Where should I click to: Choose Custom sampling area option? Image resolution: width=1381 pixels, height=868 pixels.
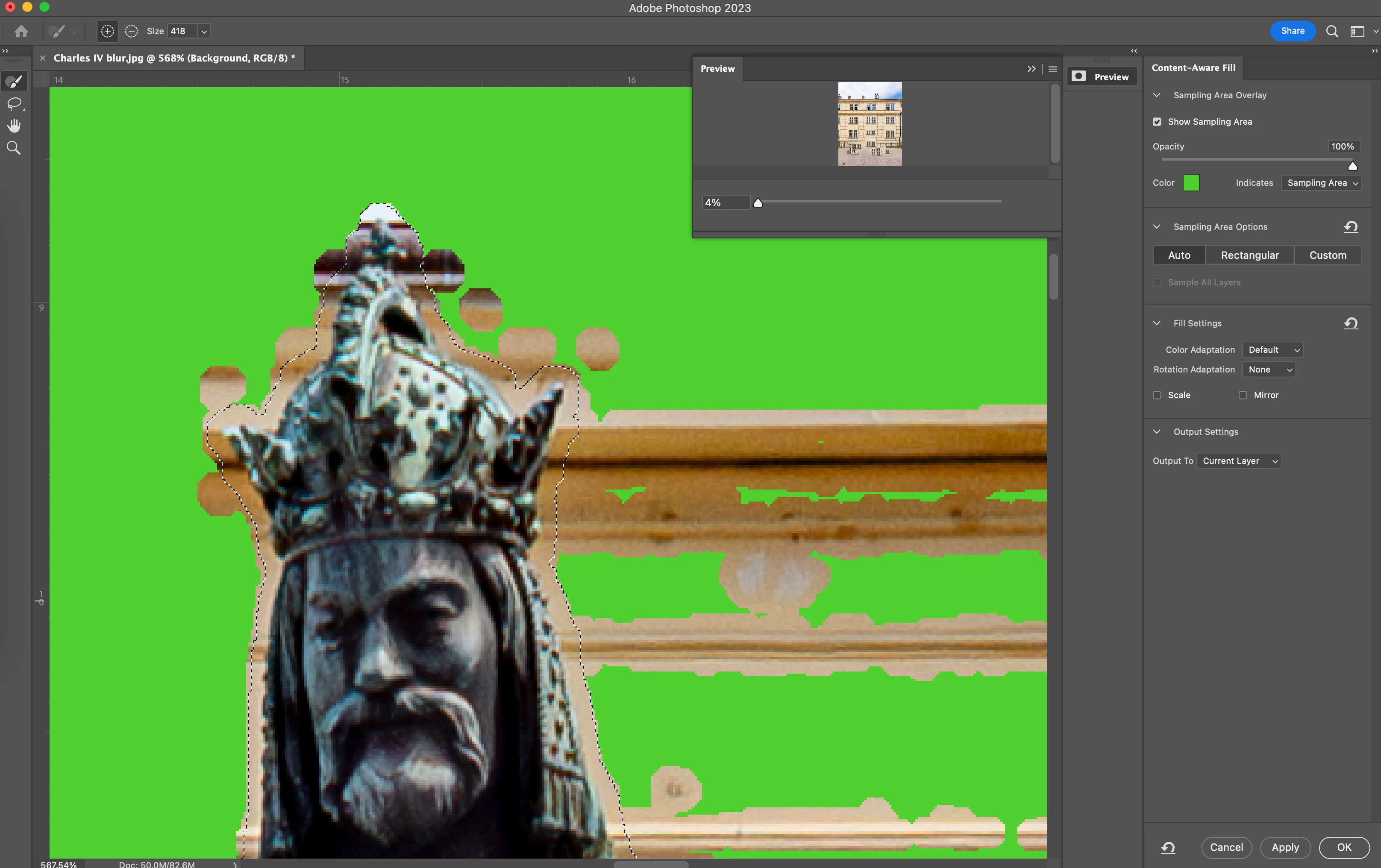pyautogui.click(x=1328, y=255)
